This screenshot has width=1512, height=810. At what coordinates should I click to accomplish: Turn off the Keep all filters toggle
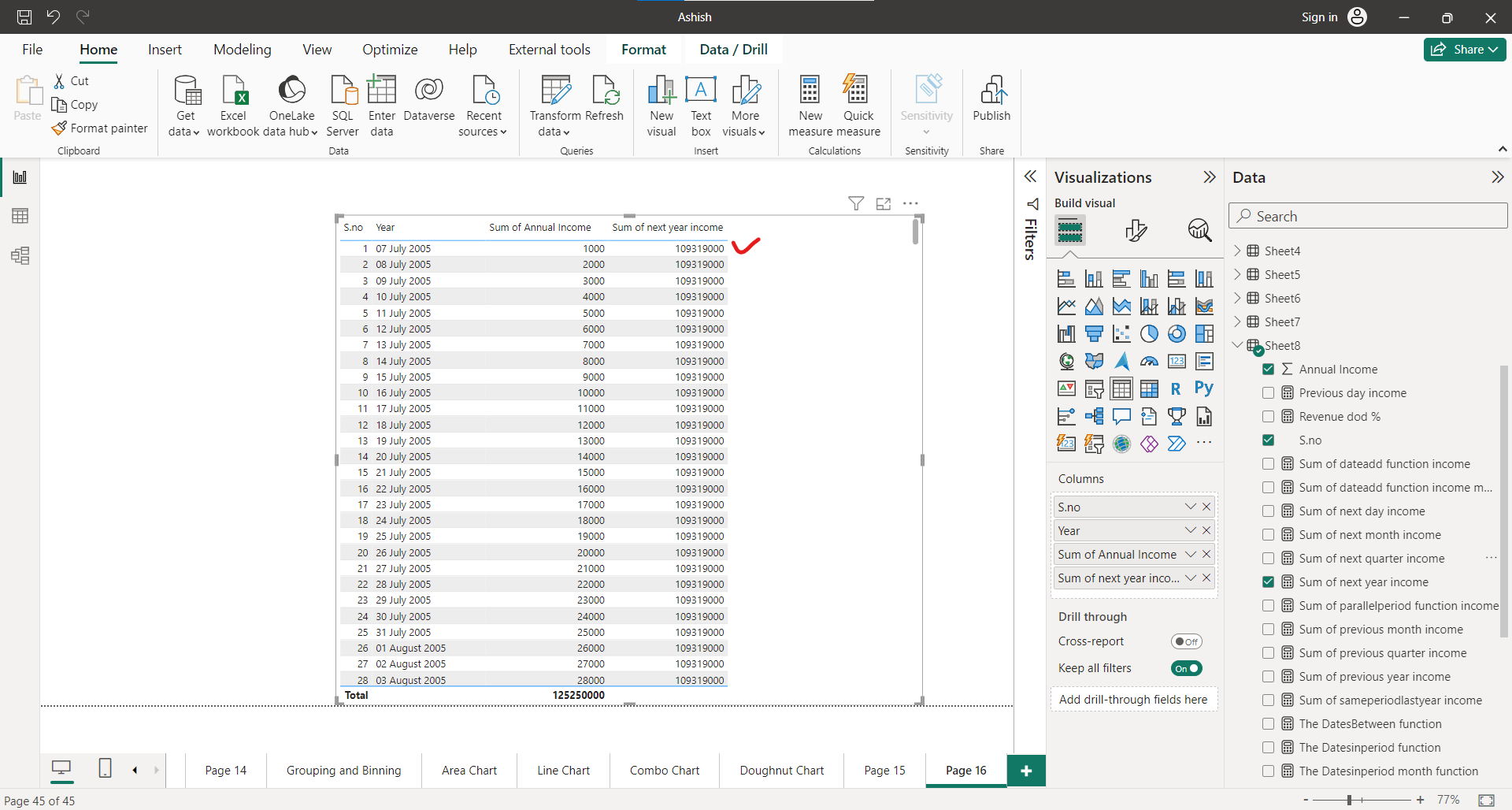(x=1187, y=667)
